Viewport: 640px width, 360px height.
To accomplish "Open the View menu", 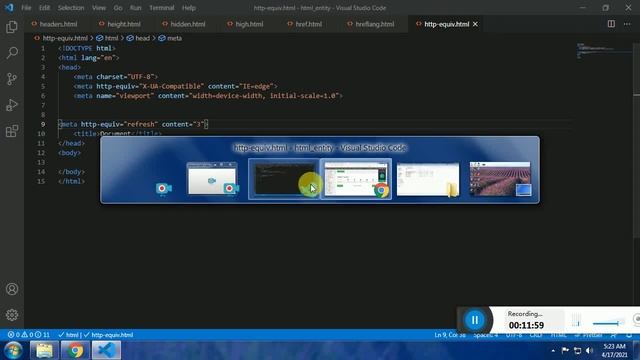I will 99,8.
